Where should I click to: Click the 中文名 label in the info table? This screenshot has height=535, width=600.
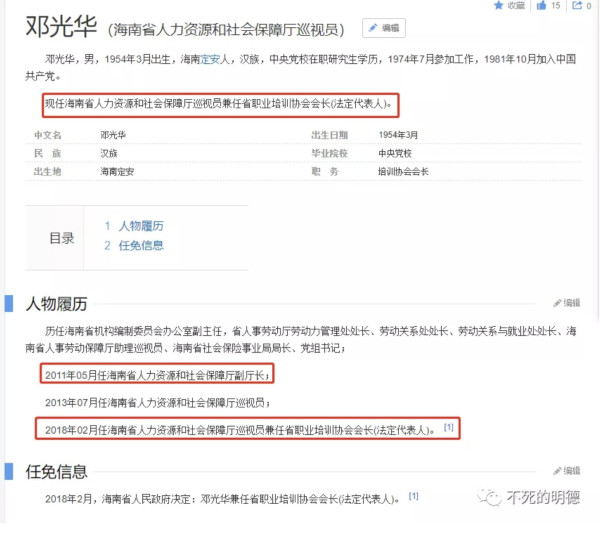(x=47, y=135)
